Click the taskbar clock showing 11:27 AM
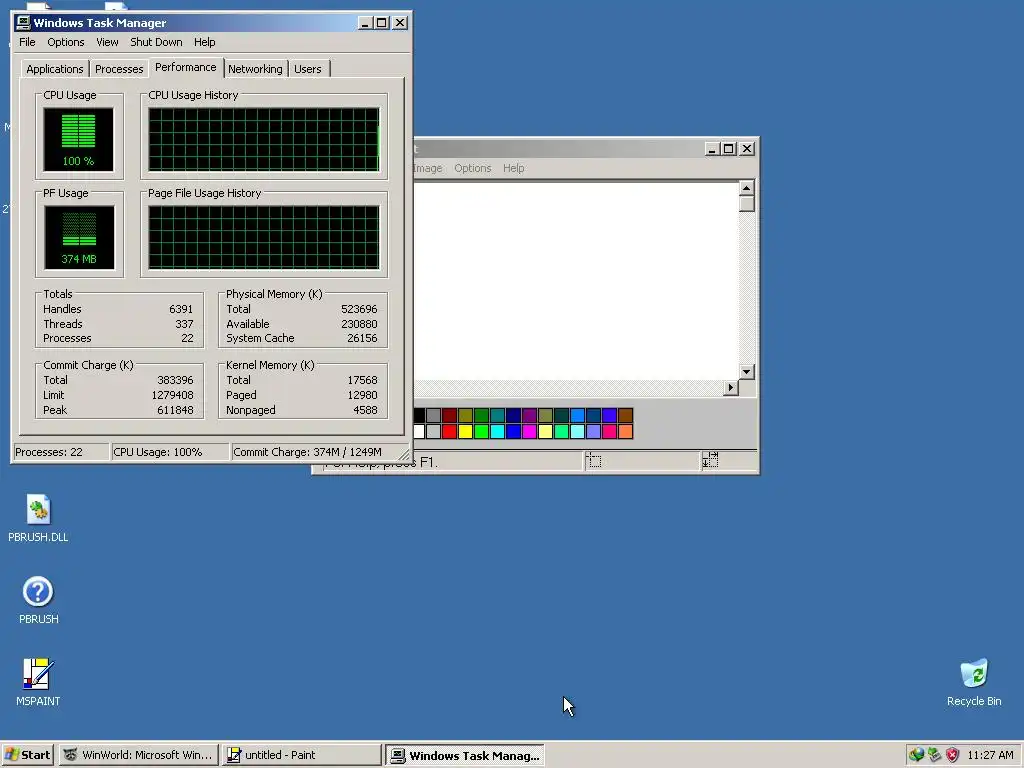Image resolution: width=1024 pixels, height=768 pixels. pos(991,755)
